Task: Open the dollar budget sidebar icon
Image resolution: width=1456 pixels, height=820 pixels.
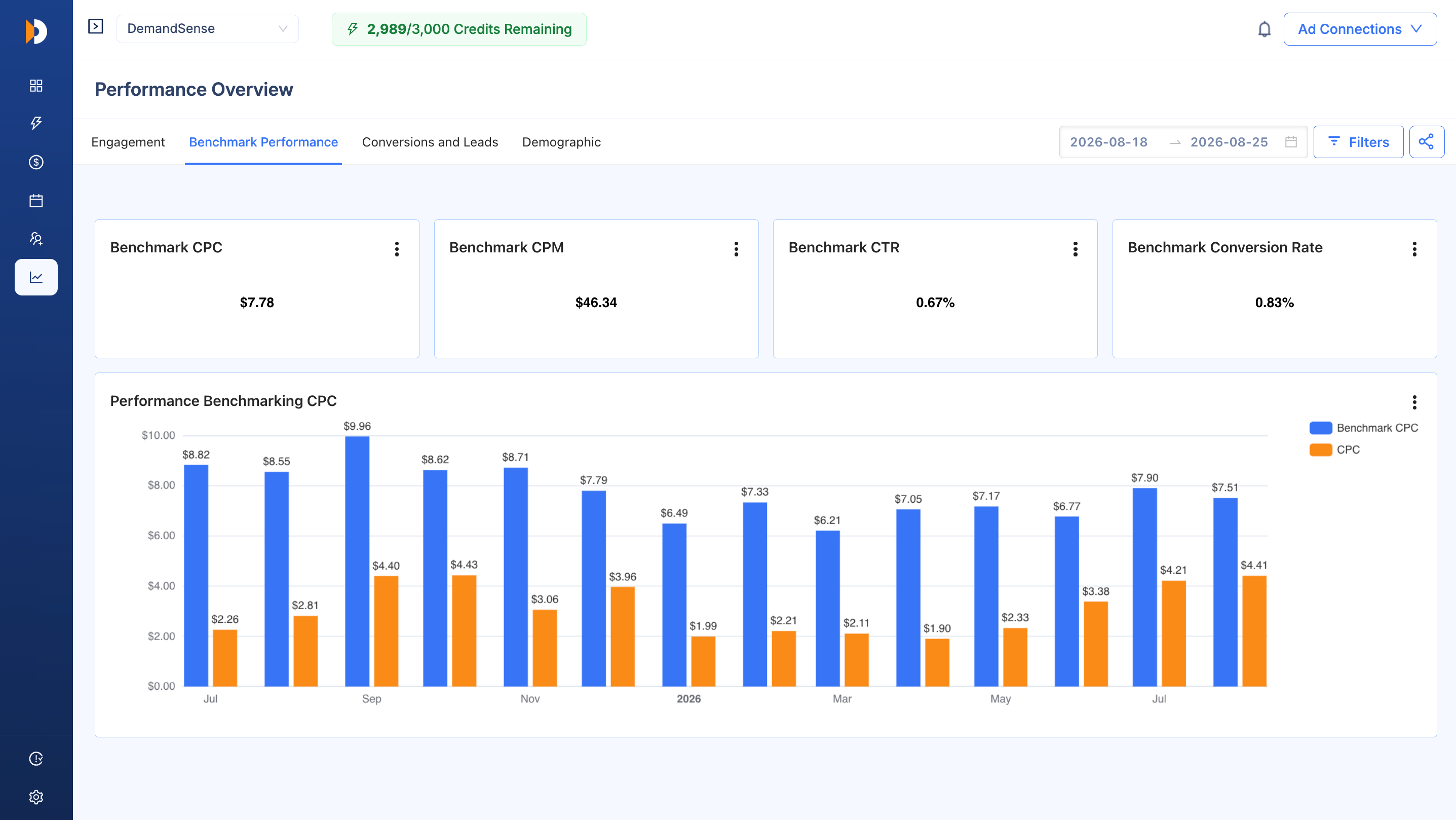Action: tap(36, 162)
